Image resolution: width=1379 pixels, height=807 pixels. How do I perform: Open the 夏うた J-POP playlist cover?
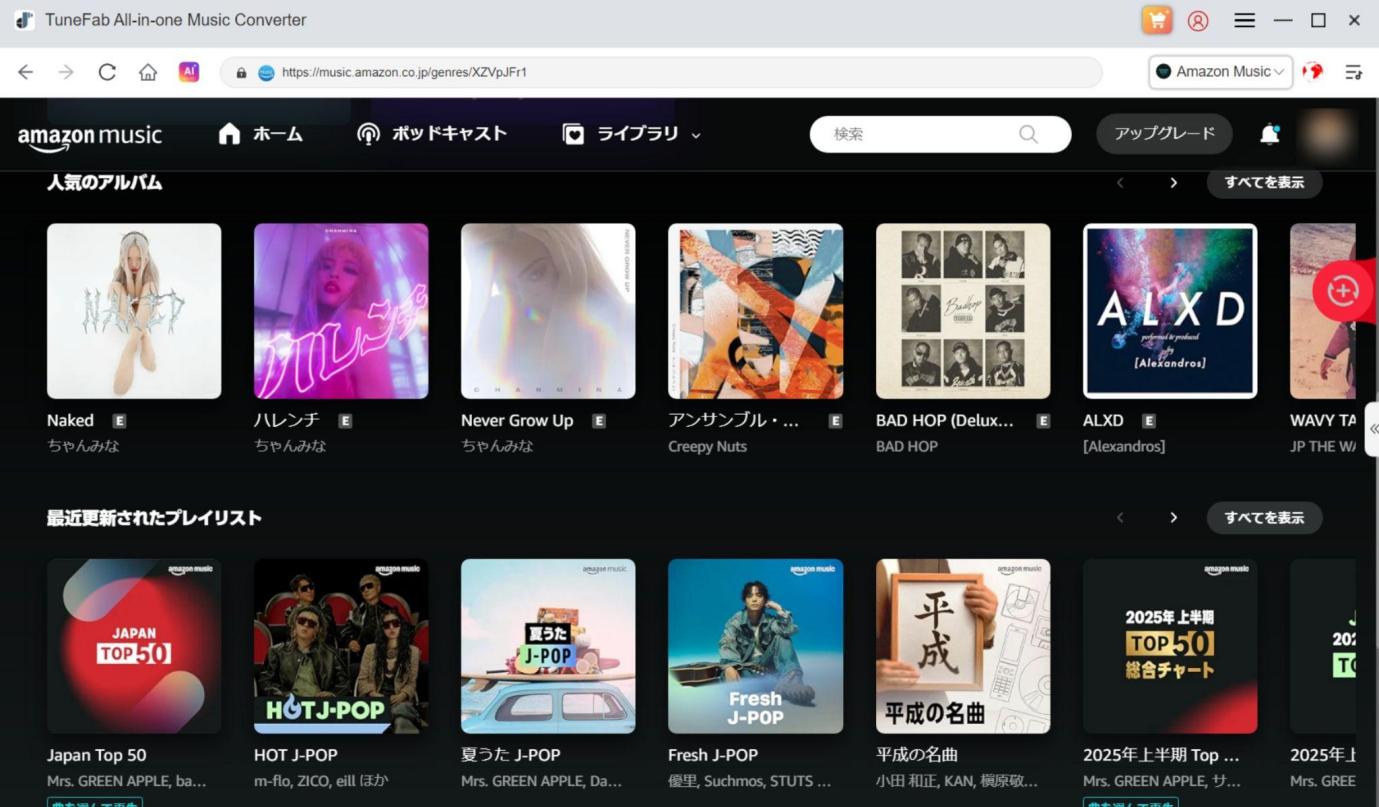click(x=548, y=646)
